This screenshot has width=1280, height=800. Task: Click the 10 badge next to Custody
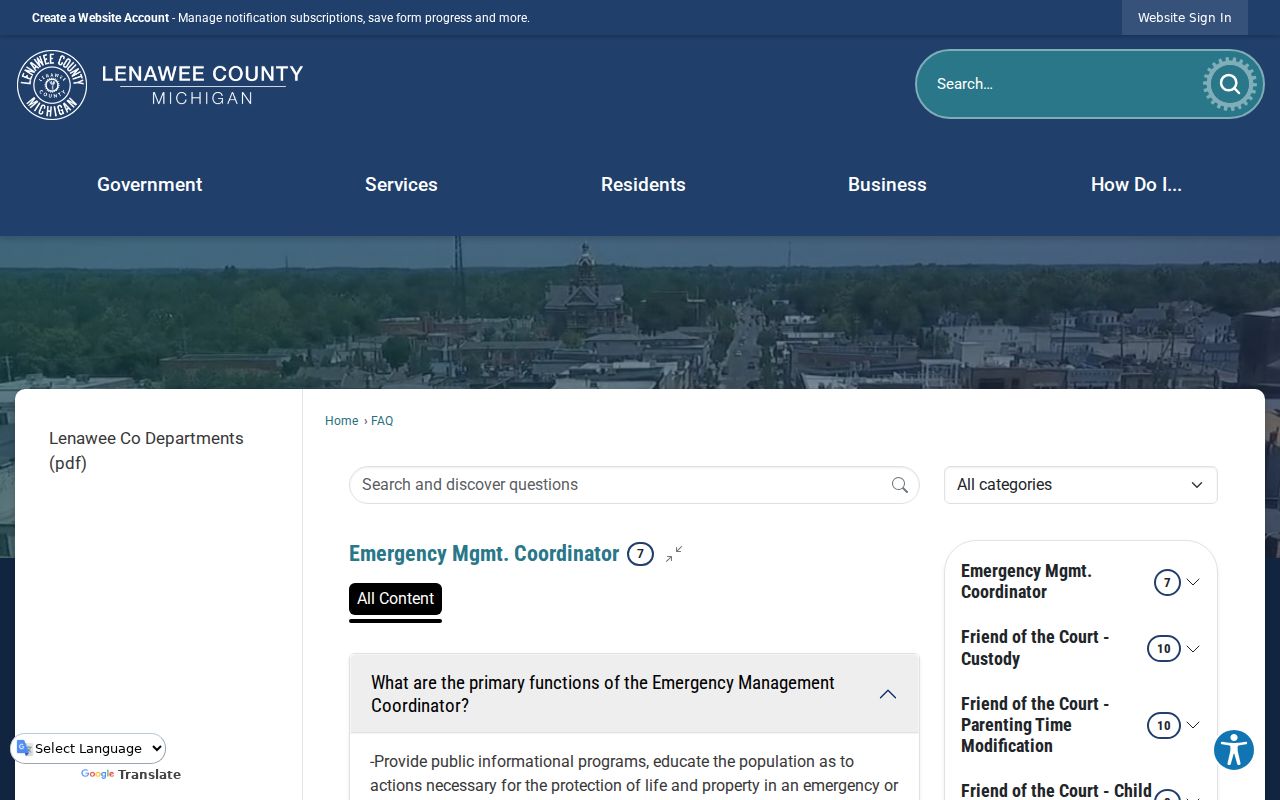[1163, 648]
